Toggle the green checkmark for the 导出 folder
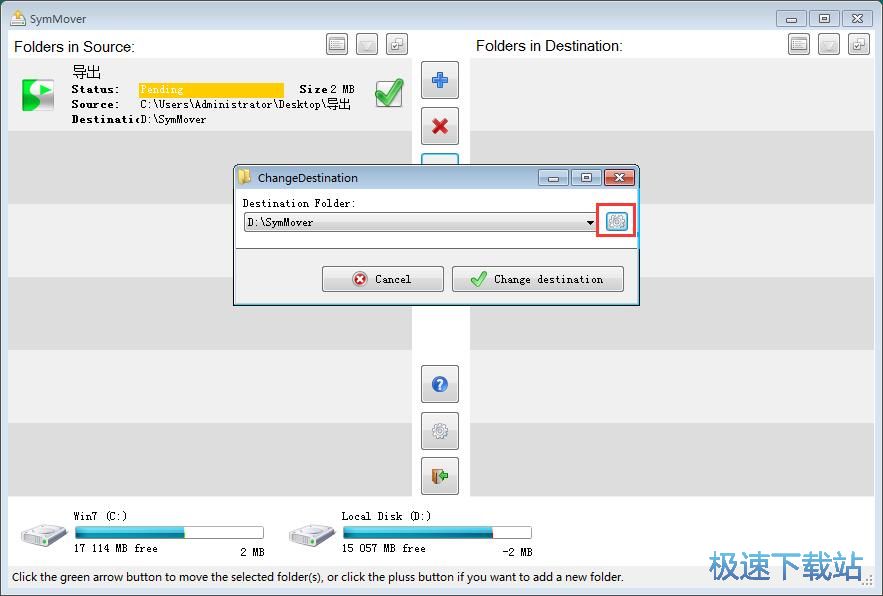 click(389, 93)
